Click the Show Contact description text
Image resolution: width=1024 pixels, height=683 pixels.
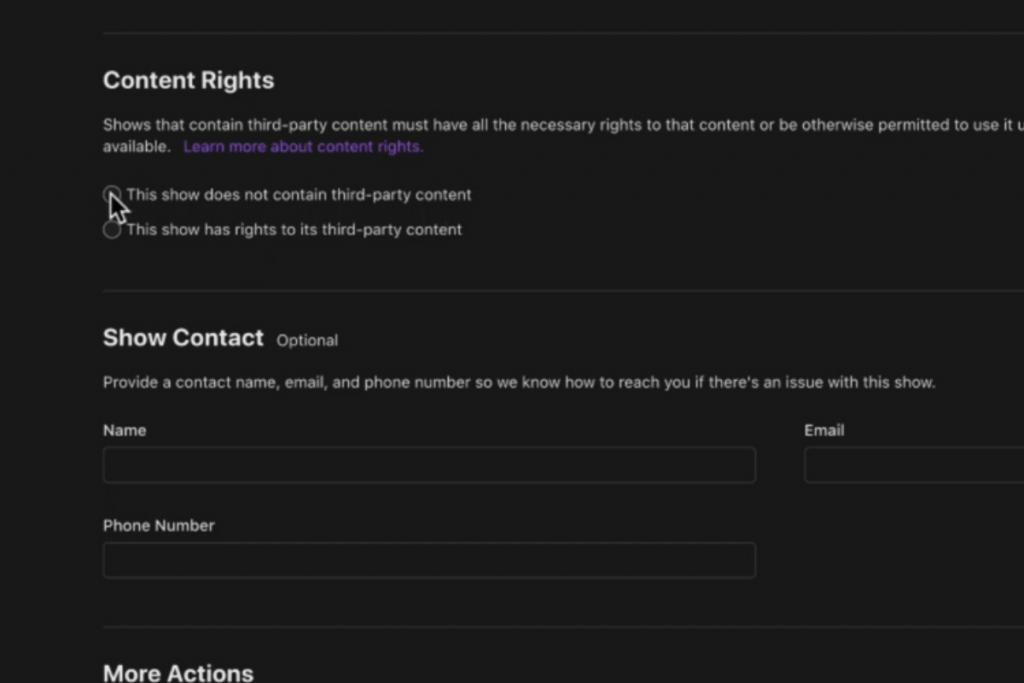pos(519,383)
